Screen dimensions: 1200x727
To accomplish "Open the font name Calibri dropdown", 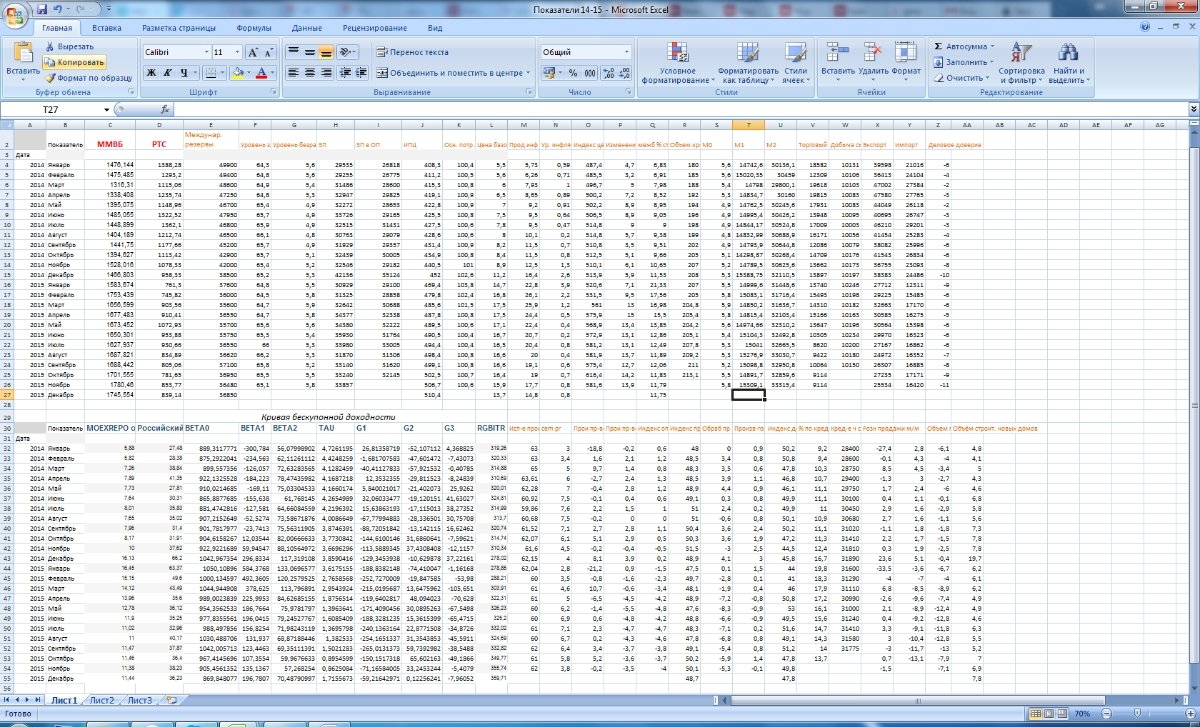I will click(203, 52).
